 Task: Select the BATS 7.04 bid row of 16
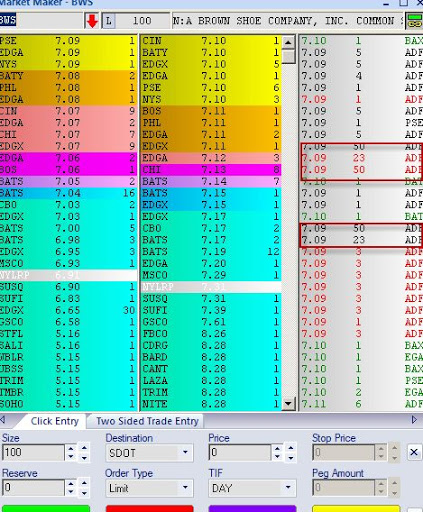68,193
